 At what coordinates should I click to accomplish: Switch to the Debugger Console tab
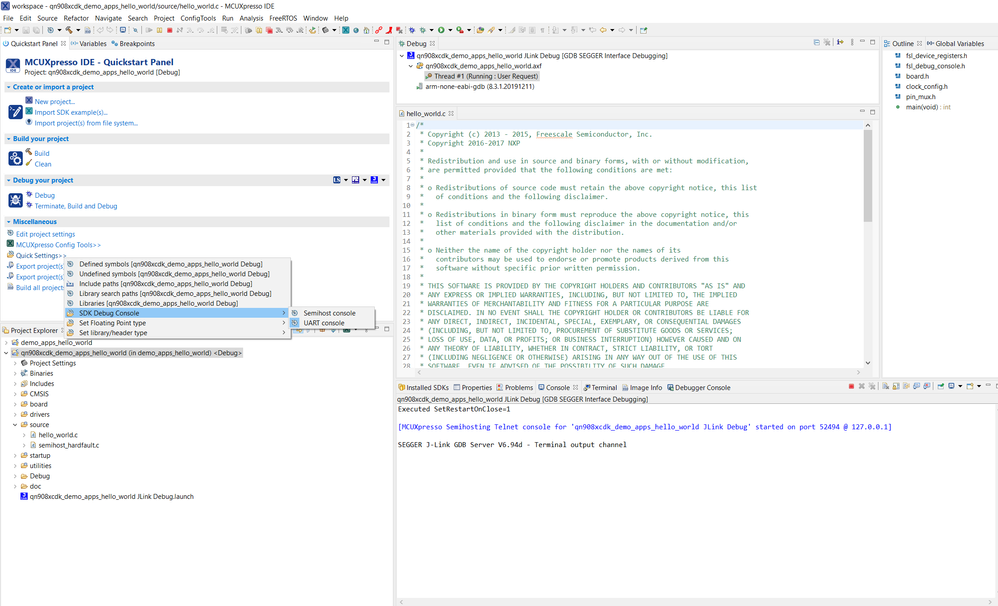699,388
